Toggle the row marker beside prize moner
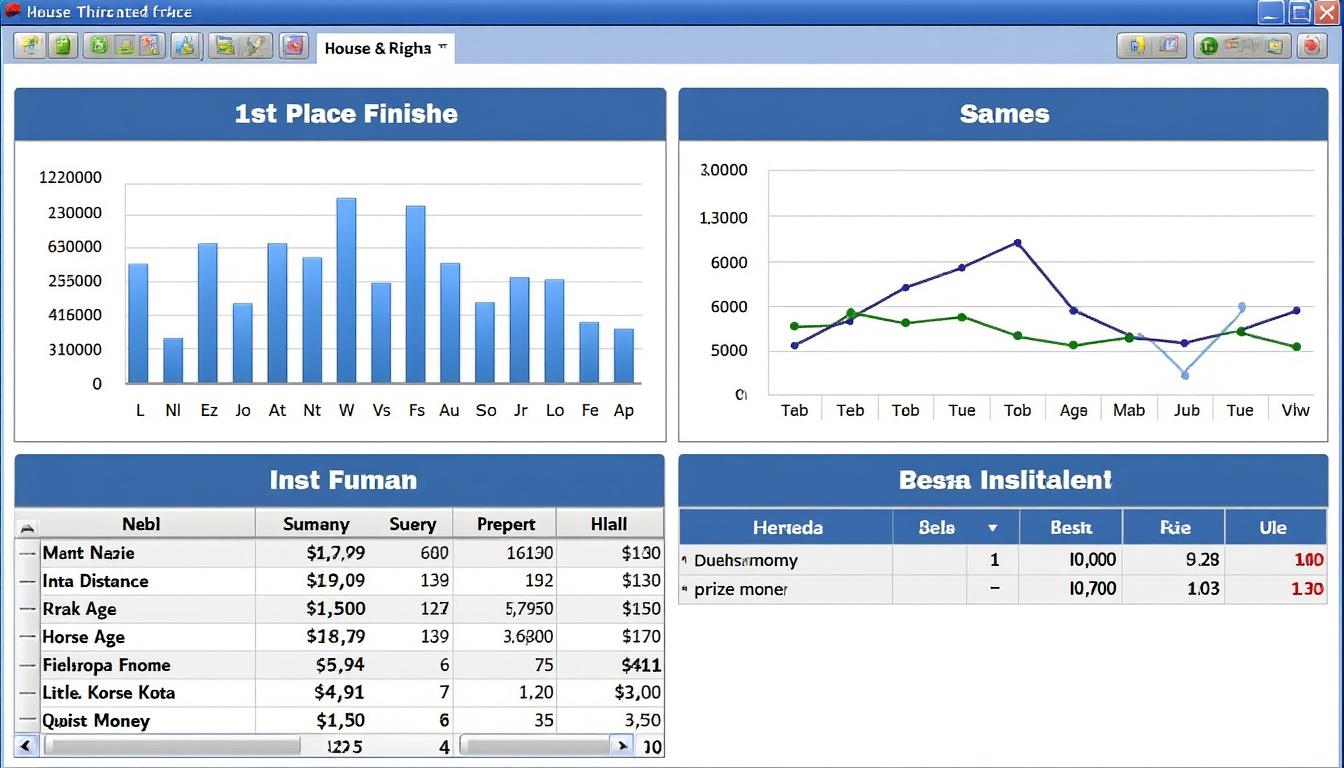The image size is (1344, 768). 685,590
